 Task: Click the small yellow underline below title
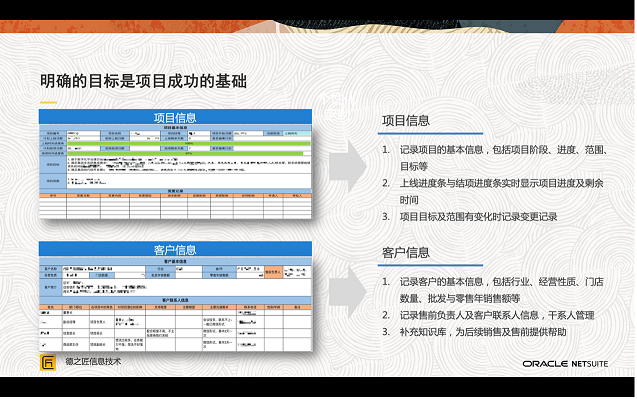pyautogui.click(x=48, y=102)
